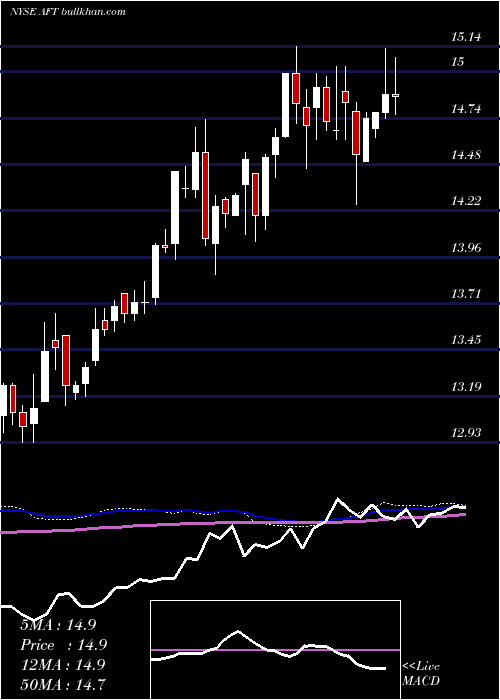Screen dimensions: 500x700
Task: Click the 50MA : 14.7 readout
Action: pyautogui.click(x=62, y=684)
